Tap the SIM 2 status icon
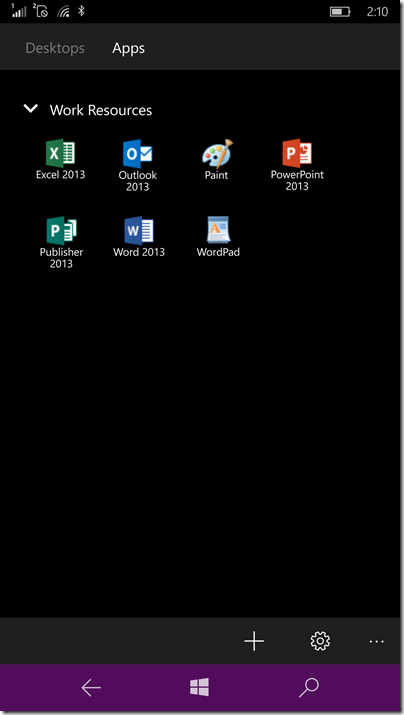The image size is (404, 715). pyautogui.click(x=41, y=11)
